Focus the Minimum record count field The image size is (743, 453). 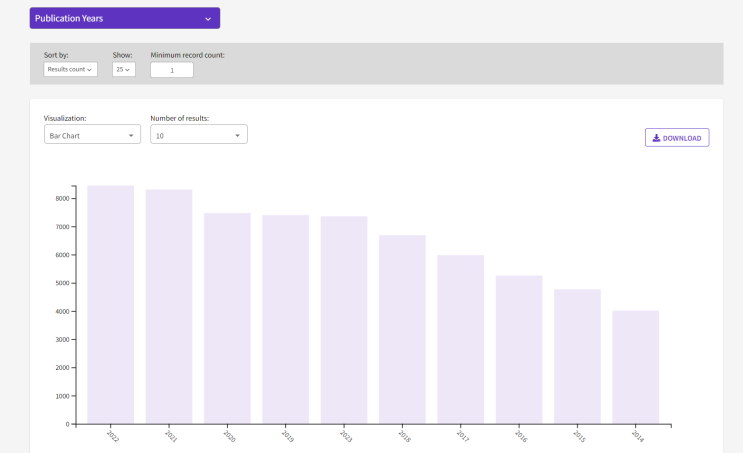point(172,70)
